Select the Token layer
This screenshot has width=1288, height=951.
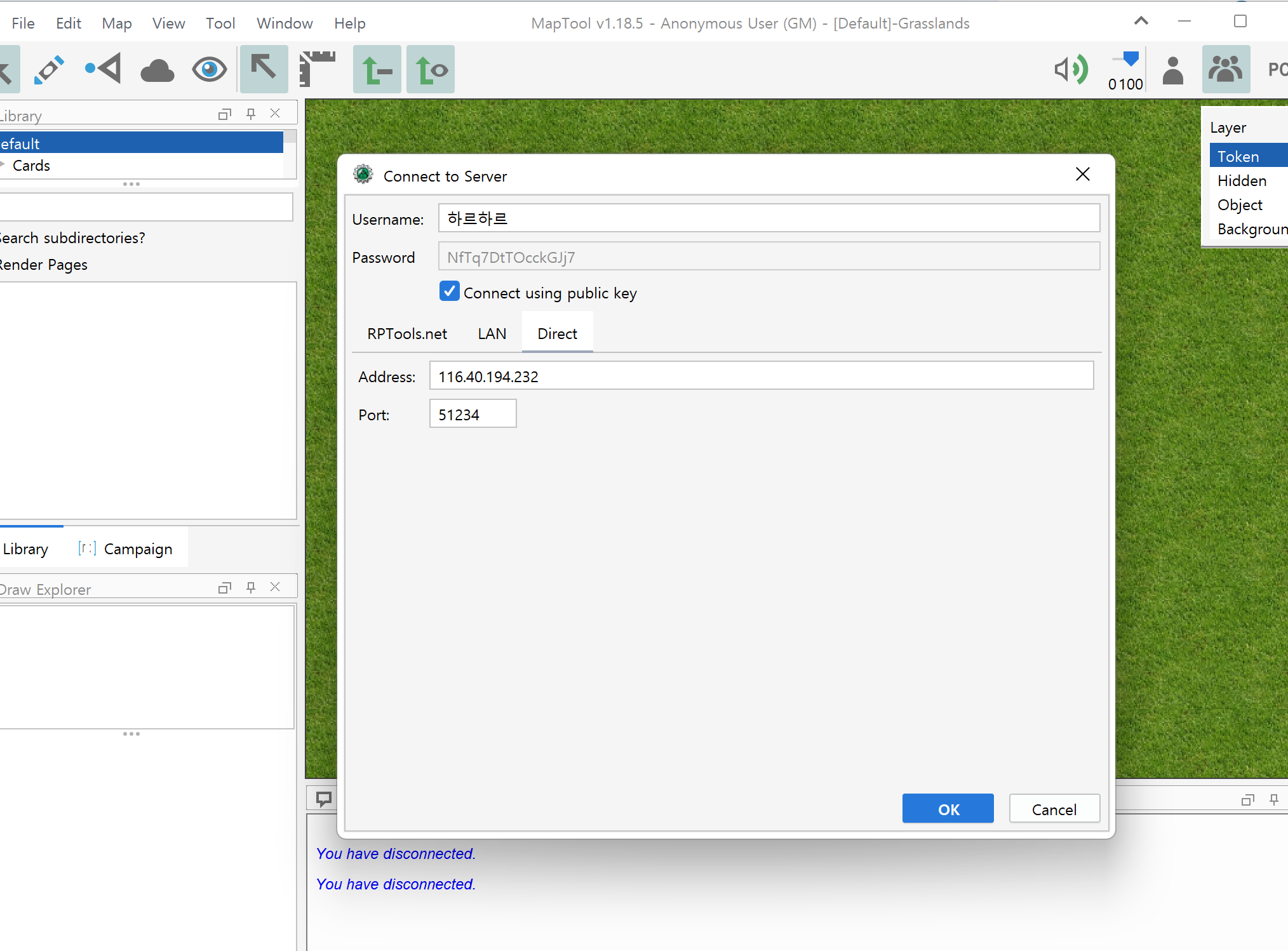1249,156
